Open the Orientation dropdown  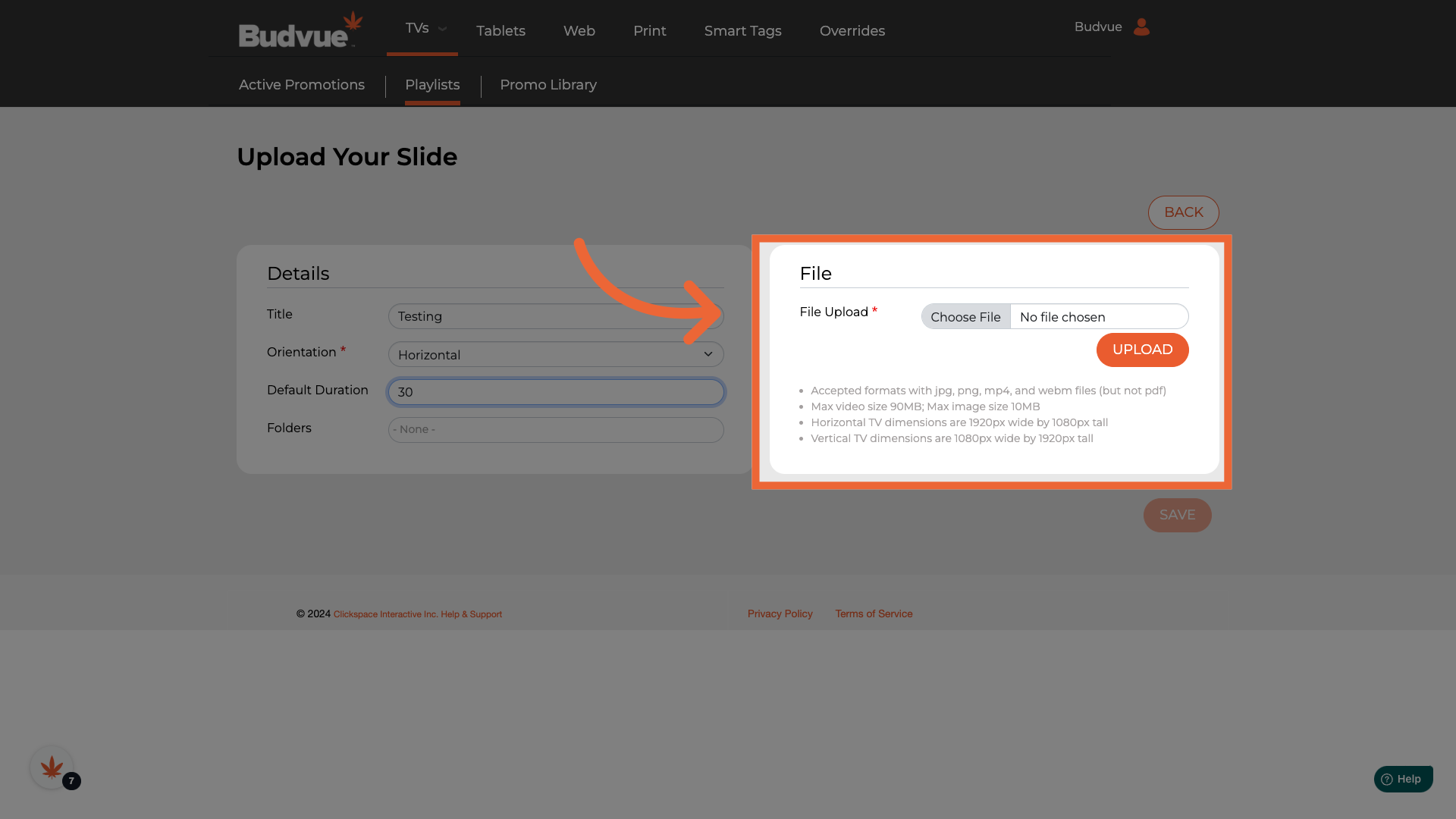pyautogui.click(x=556, y=354)
